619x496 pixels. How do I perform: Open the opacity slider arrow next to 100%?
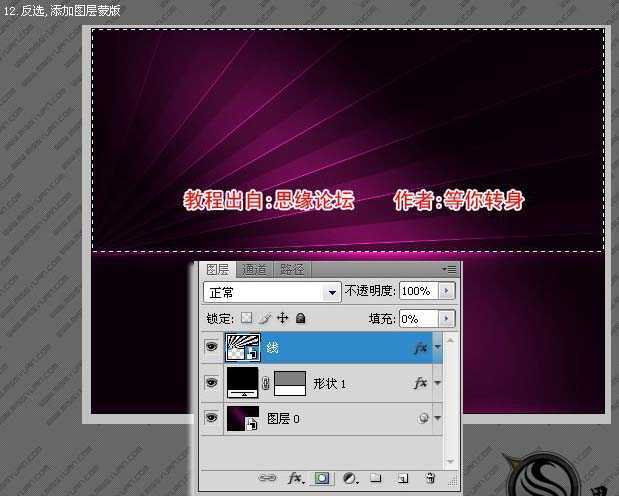point(446,291)
